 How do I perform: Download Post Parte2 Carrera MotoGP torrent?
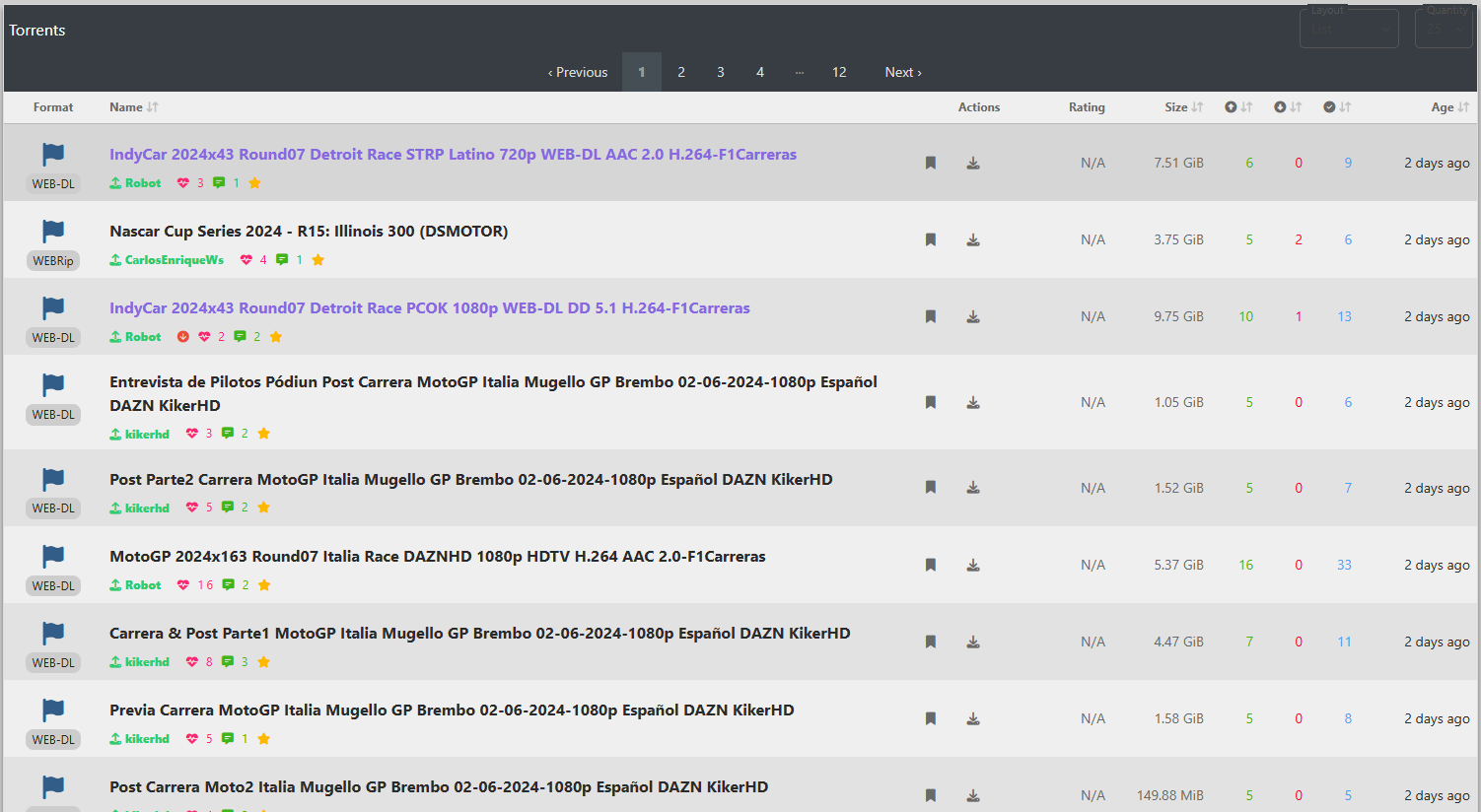tap(973, 488)
